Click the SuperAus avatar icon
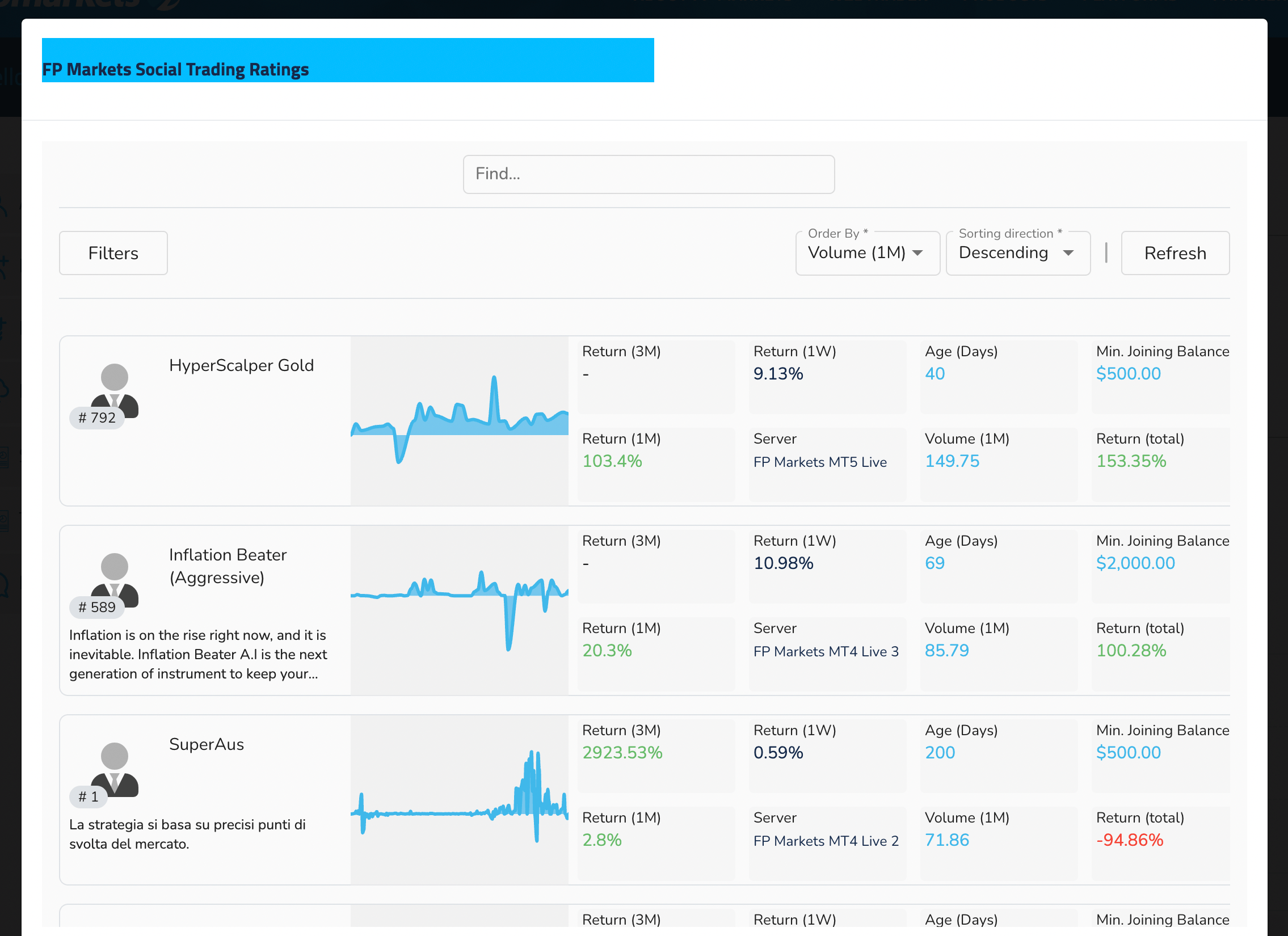Image resolution: width=1288 pixels, height=936 pixels. [x=115, y=770]
